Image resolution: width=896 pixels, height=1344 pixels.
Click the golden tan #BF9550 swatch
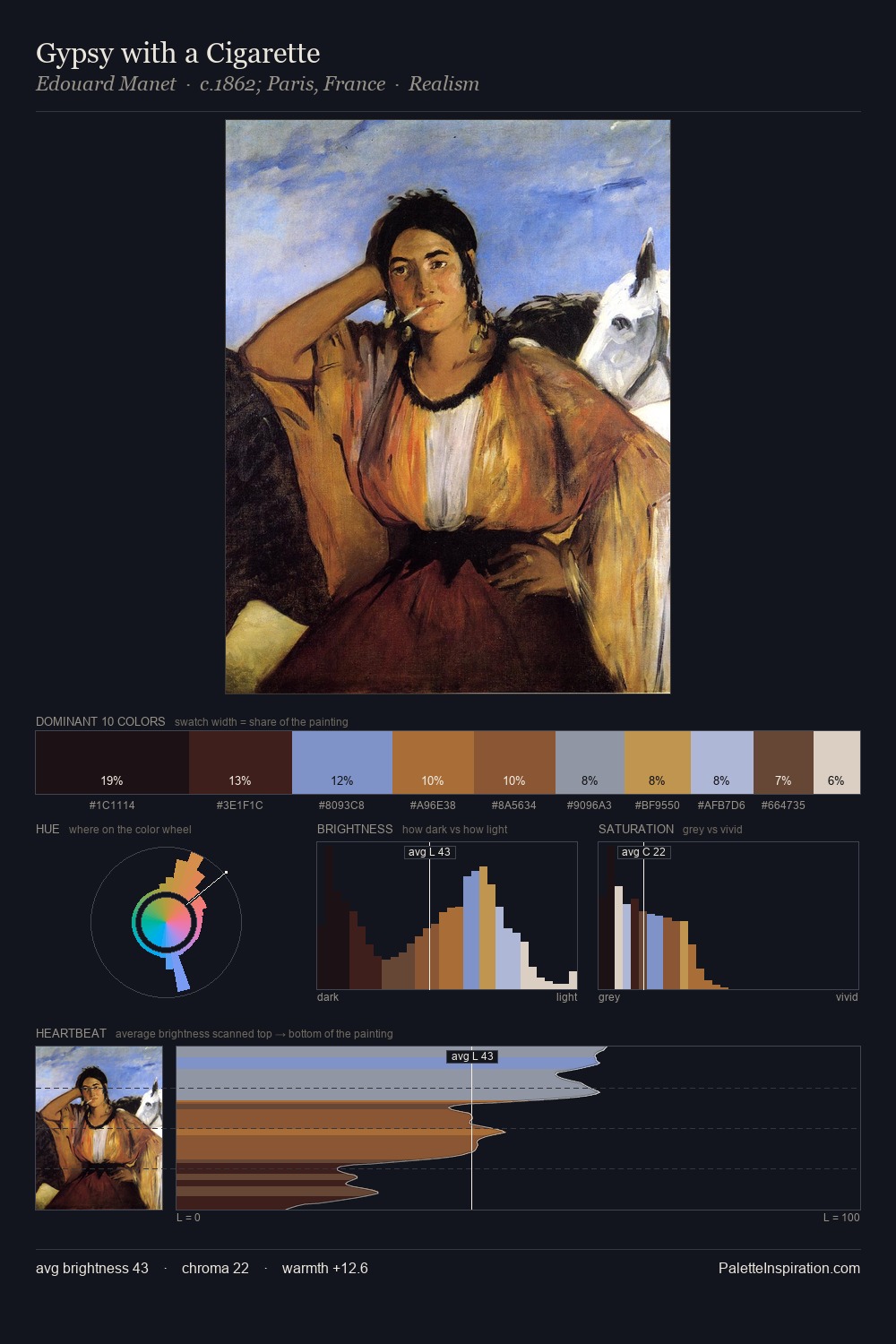(658, 762)
